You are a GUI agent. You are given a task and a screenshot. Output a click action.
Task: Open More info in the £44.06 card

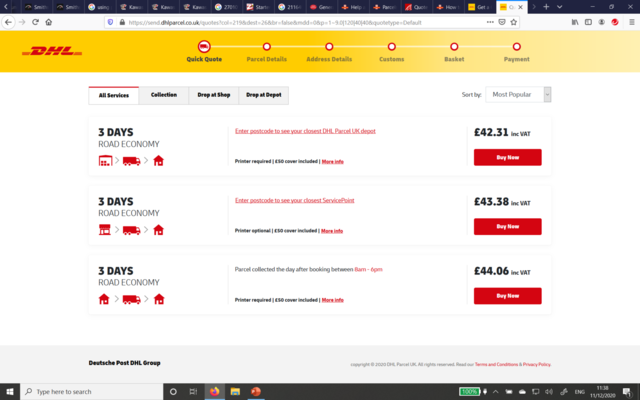[x=333, y=300]
